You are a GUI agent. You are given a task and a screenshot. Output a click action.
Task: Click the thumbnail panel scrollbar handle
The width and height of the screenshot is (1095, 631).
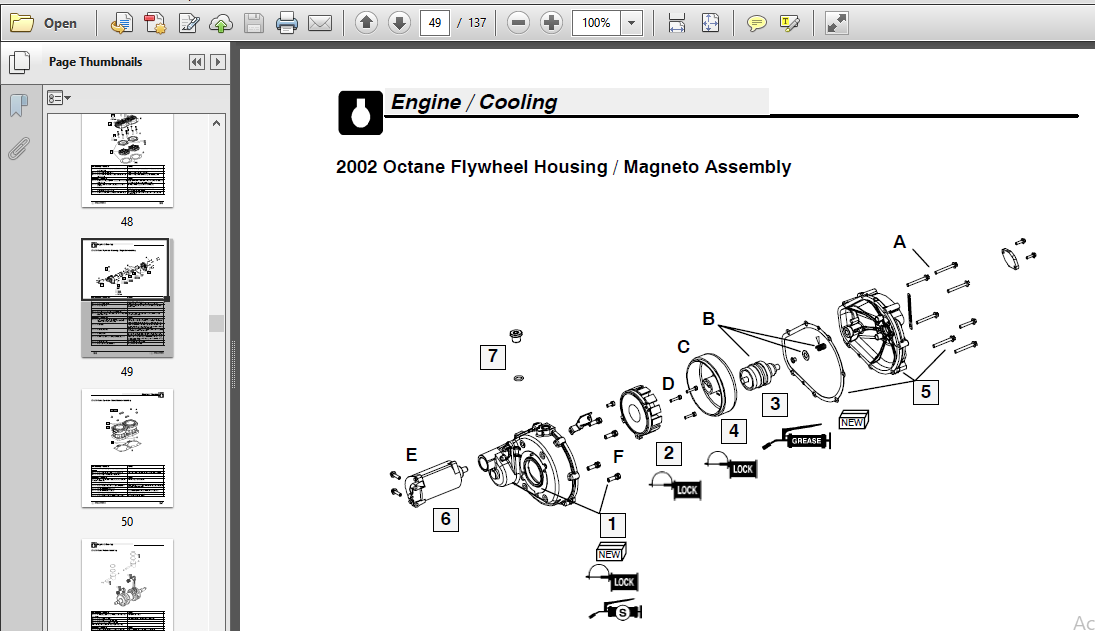[x=216, y=323]
